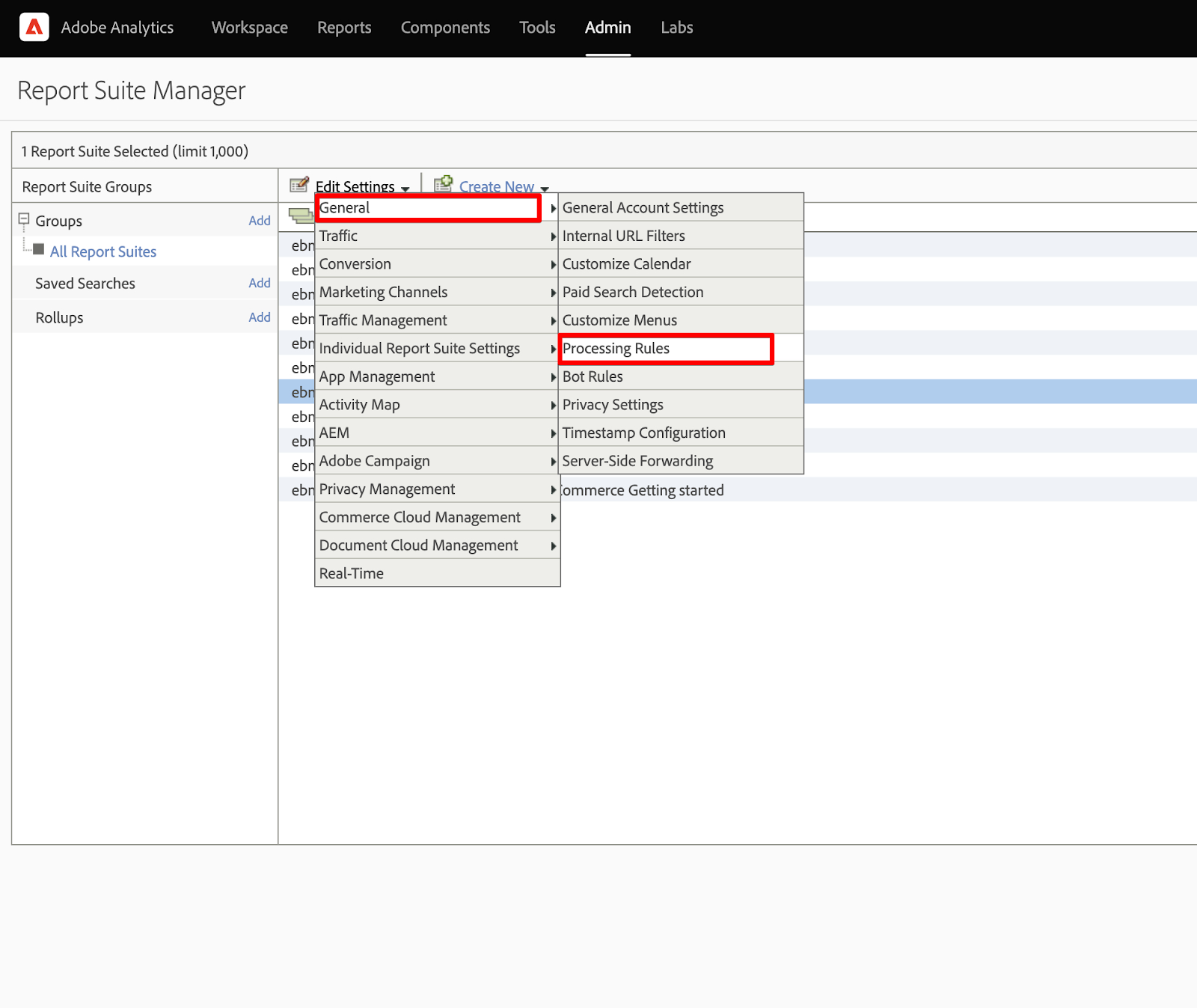Click the Create New suite icon
Image resolution: width=1197 pixels, height=1008 pixels.
coord(444,183)
